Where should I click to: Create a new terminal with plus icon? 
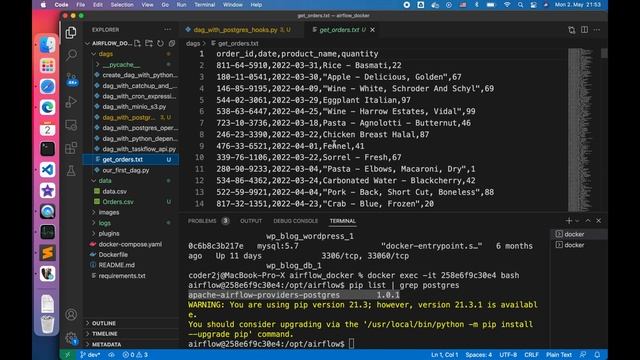569,220
